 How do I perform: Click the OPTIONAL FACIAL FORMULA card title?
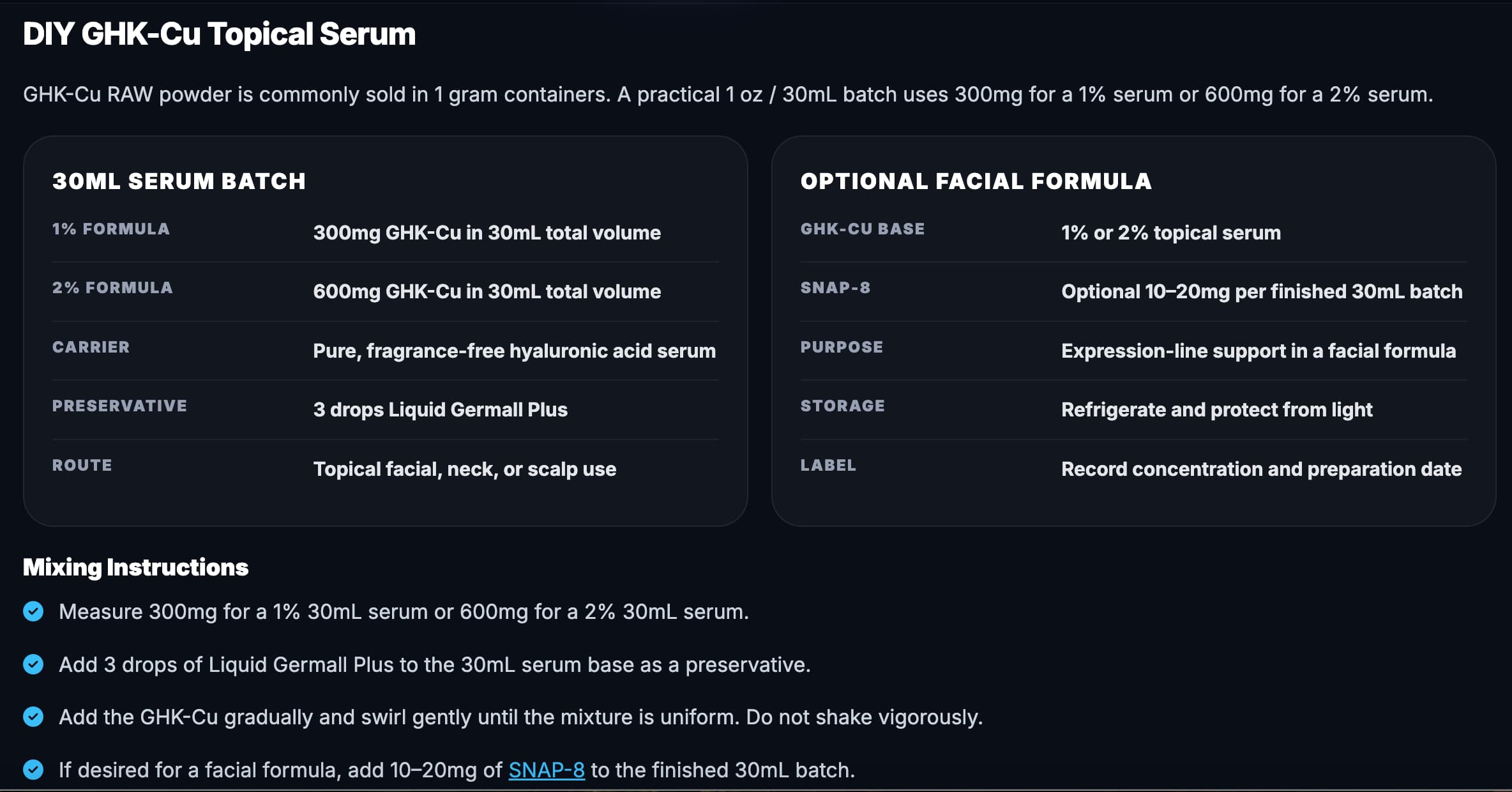976,181
